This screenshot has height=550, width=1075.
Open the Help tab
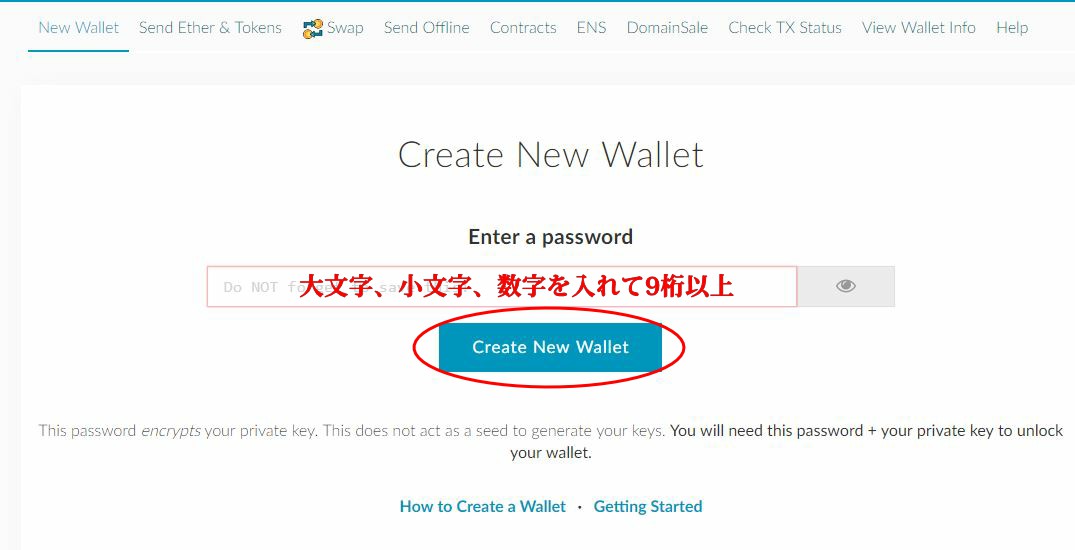point(1012,28)
